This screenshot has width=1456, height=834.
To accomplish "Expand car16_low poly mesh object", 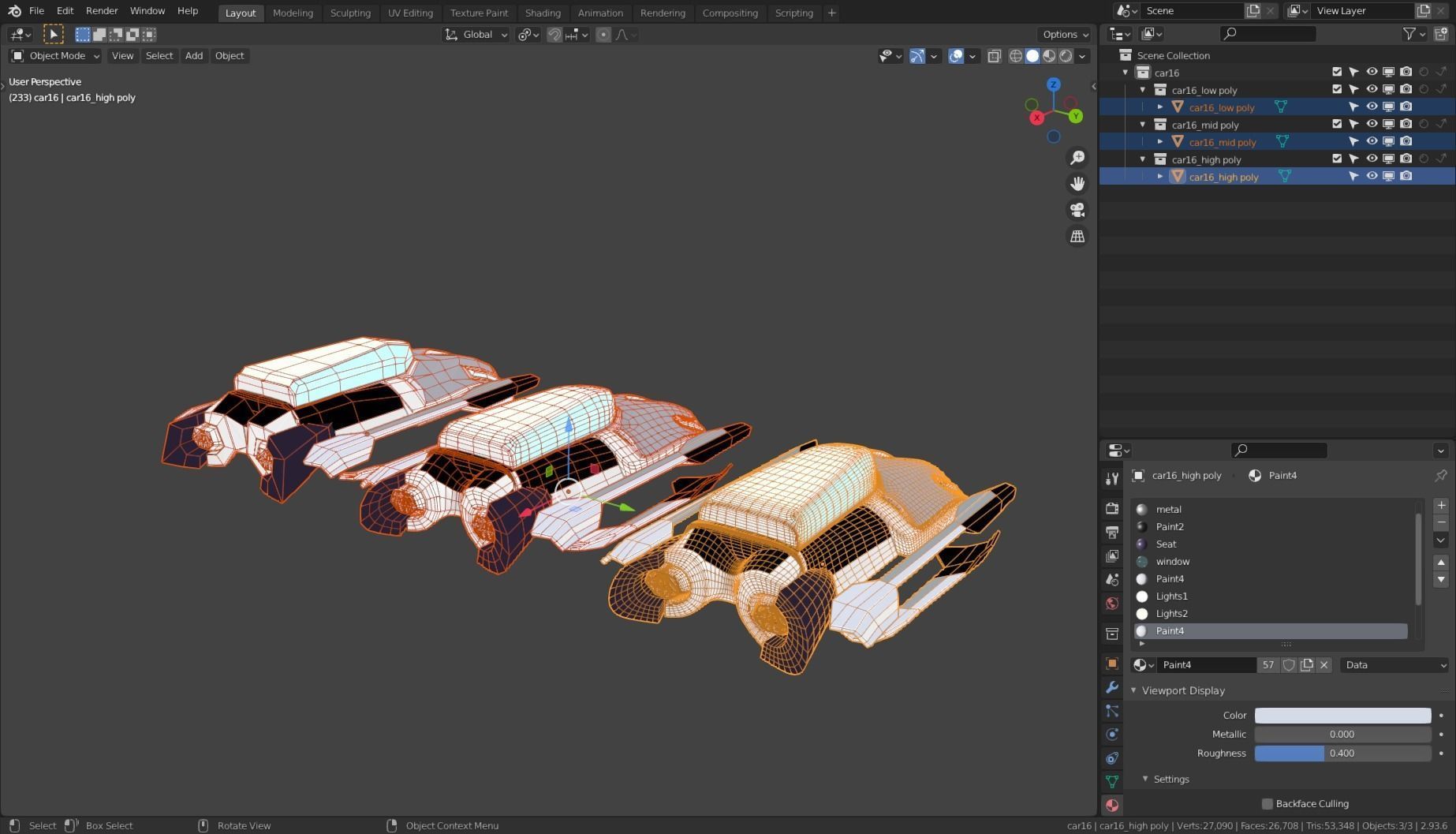I will click(x=1160, y=107).
